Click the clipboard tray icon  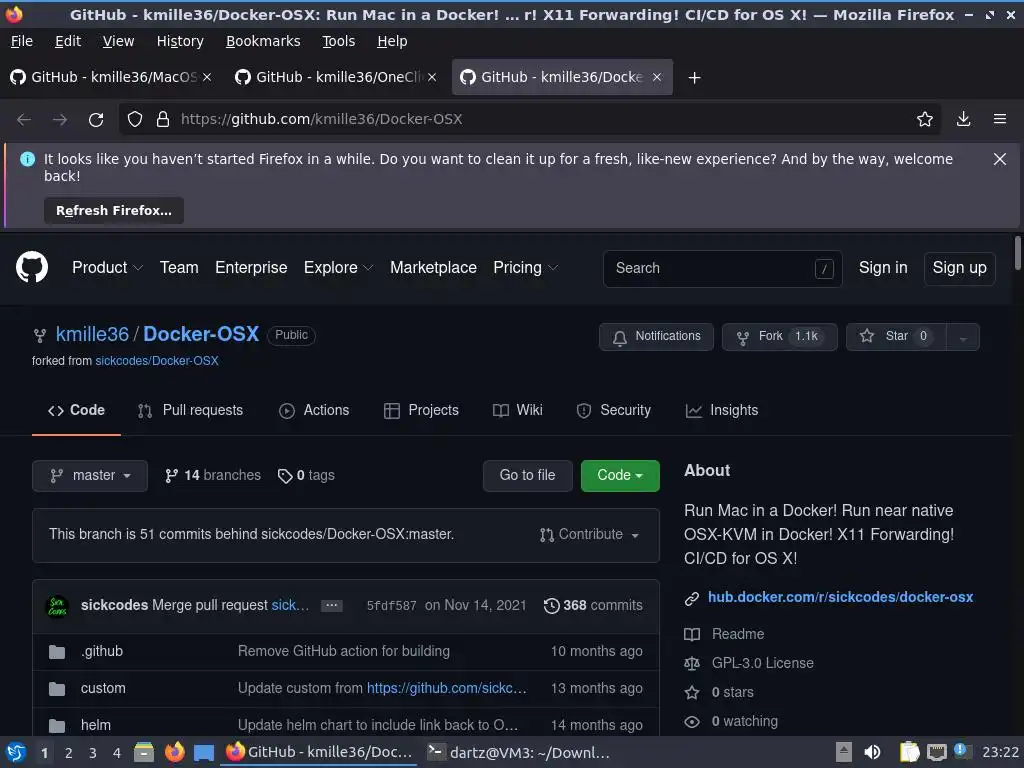tap(909, 752)
